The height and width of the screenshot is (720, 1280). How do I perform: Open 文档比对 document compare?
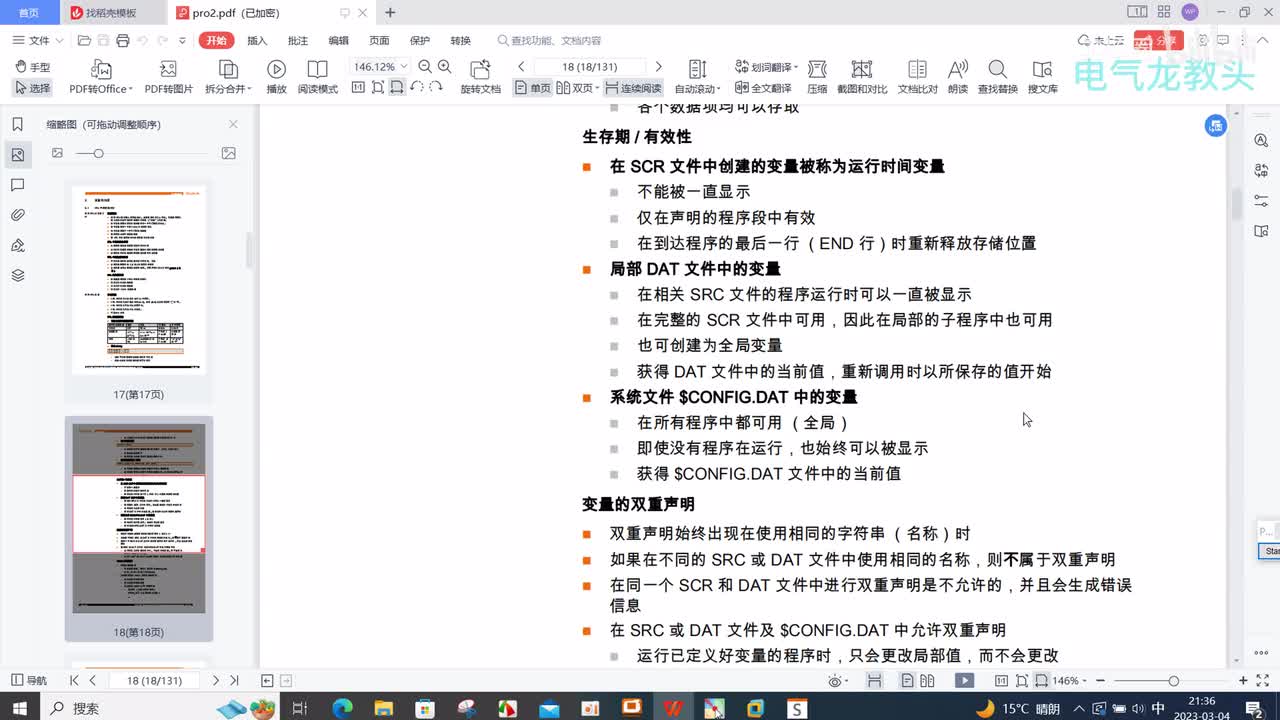pyautogui.click(x=917, y=77)
